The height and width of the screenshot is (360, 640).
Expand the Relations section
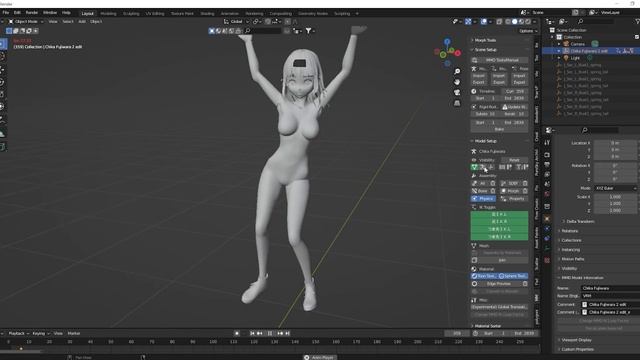tap(570, 231)
